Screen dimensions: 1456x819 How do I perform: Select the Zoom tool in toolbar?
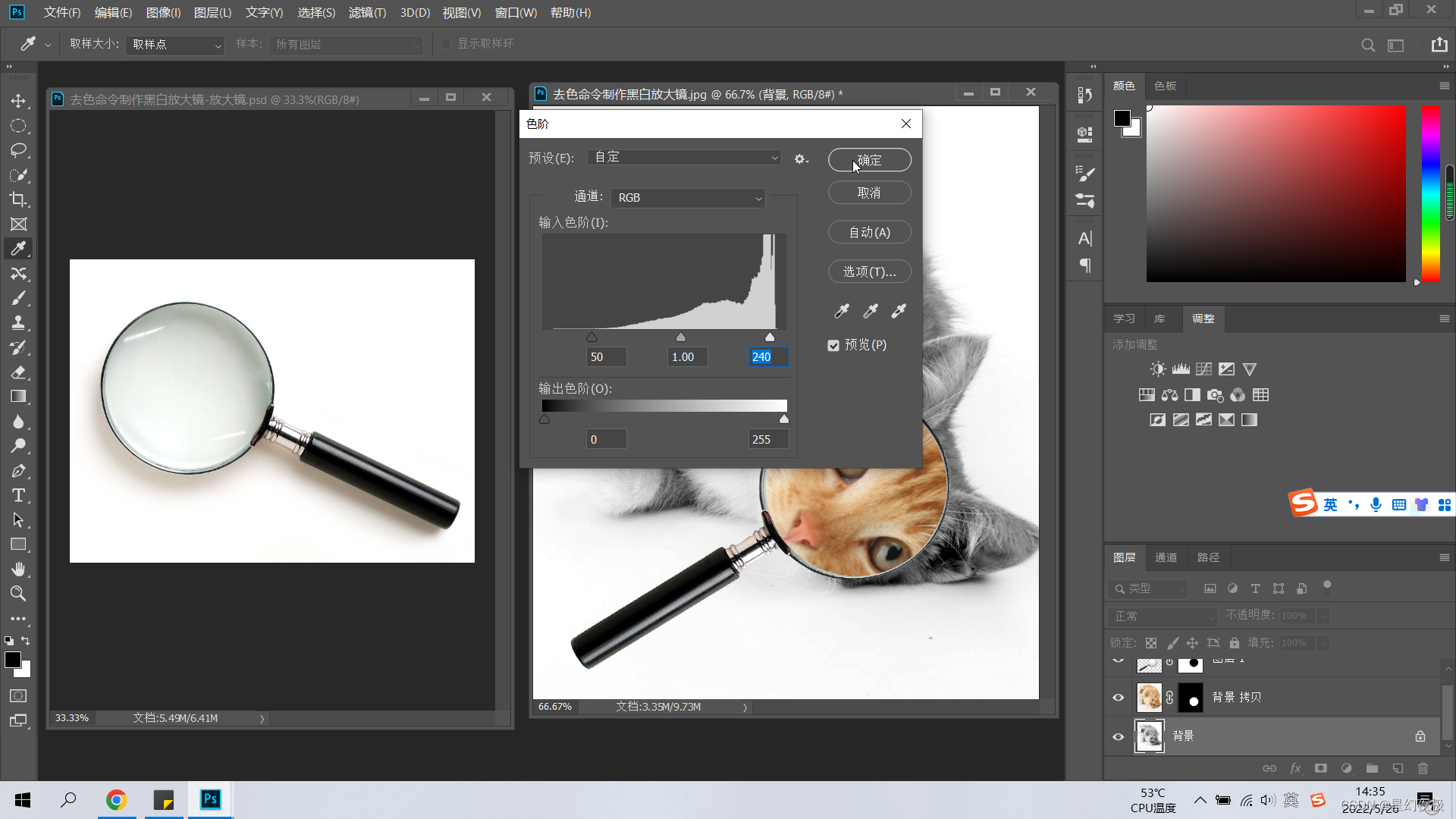pyautogui.click(x=18, y=593)
